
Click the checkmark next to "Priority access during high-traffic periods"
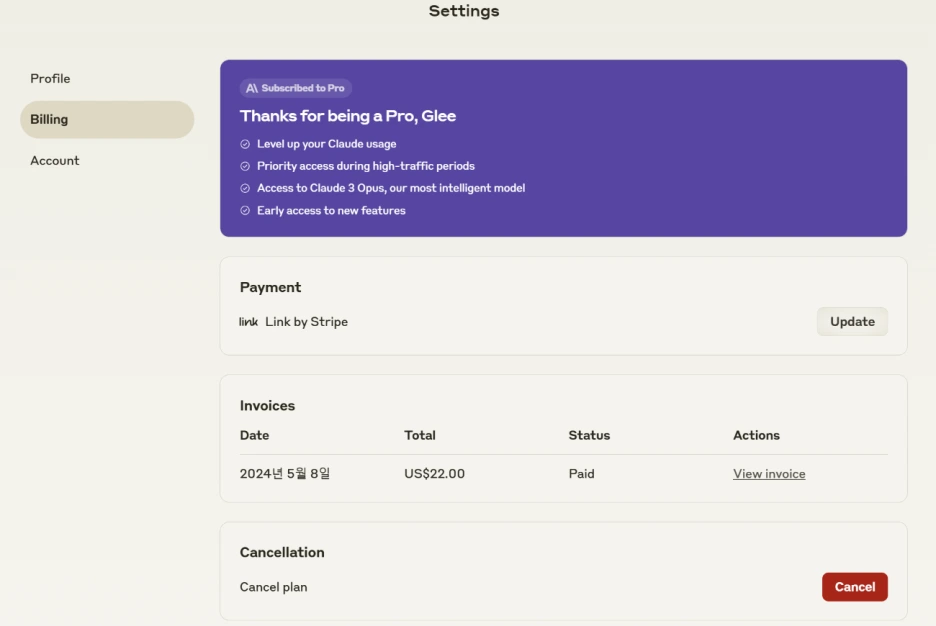(245, 166)
